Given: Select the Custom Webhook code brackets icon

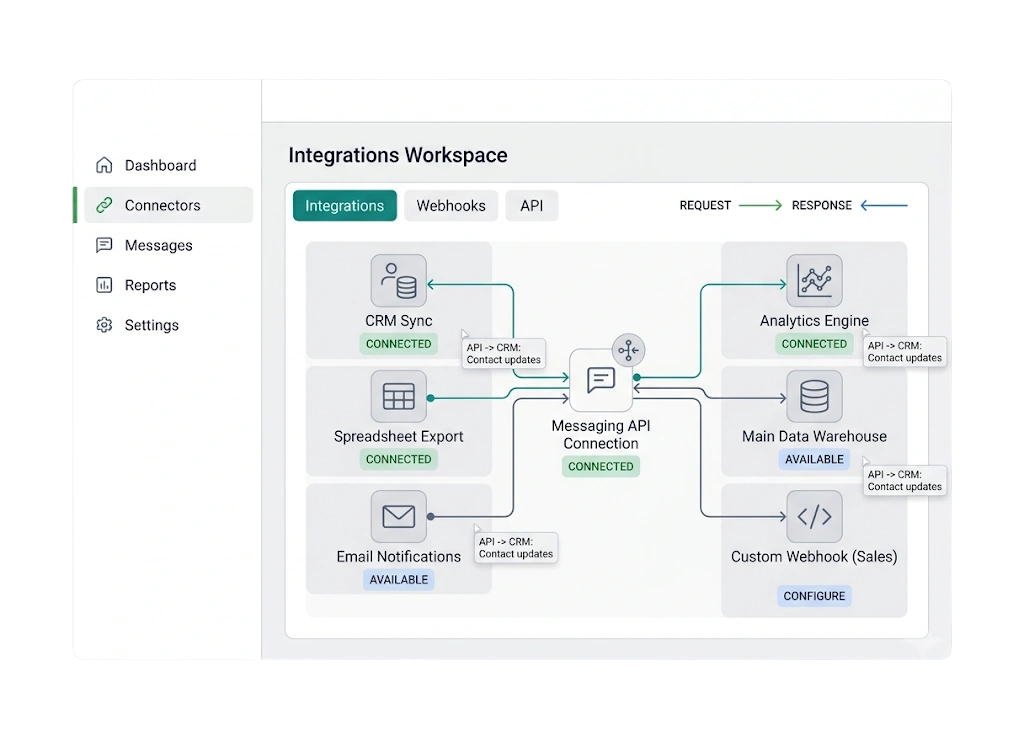Looking at the screenshot, I should [814, 516].
